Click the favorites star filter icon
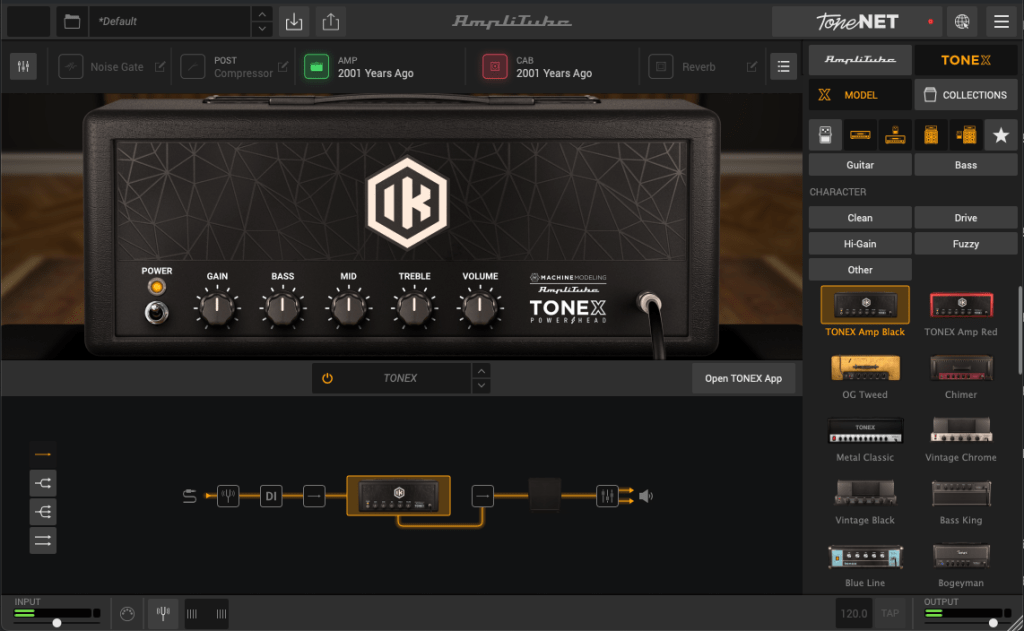 pos(1001,135)
